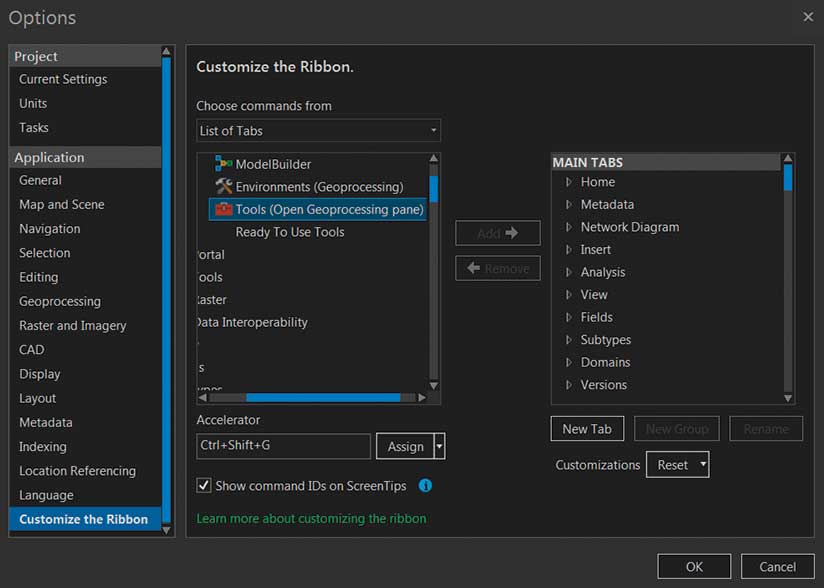824x588 pixels.
Task: Close the Options dialog with X
Action: pyautogui.click(x=808, y=17)
